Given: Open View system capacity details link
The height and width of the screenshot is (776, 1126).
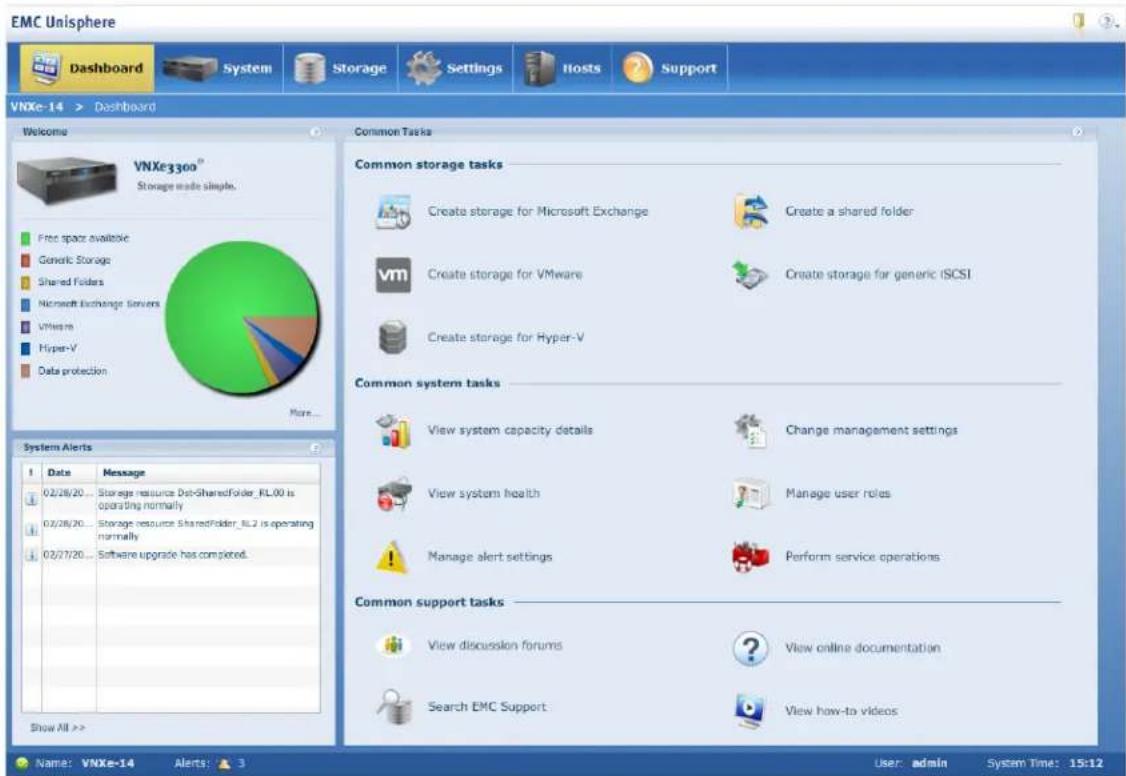Looking at the screenshot, I should [510, 431].
